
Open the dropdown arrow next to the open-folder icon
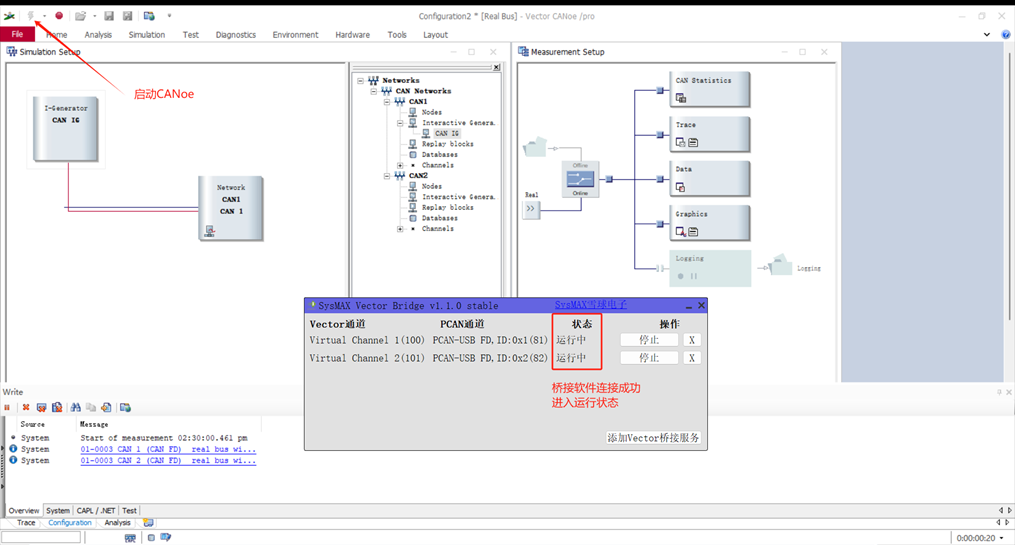(x=93, y=16)
